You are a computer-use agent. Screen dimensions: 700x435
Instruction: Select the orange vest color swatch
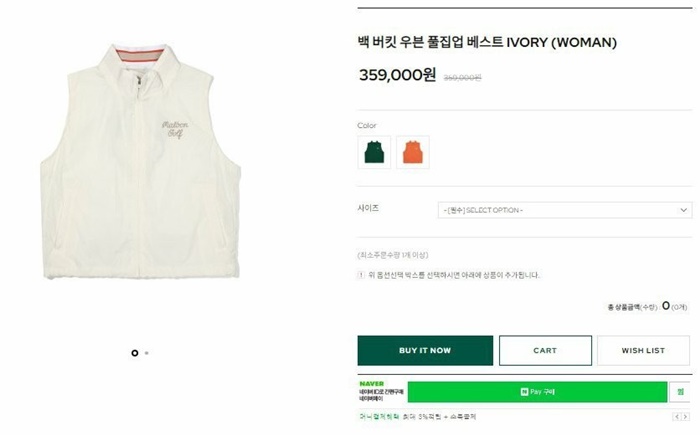(x=413, y=152)
